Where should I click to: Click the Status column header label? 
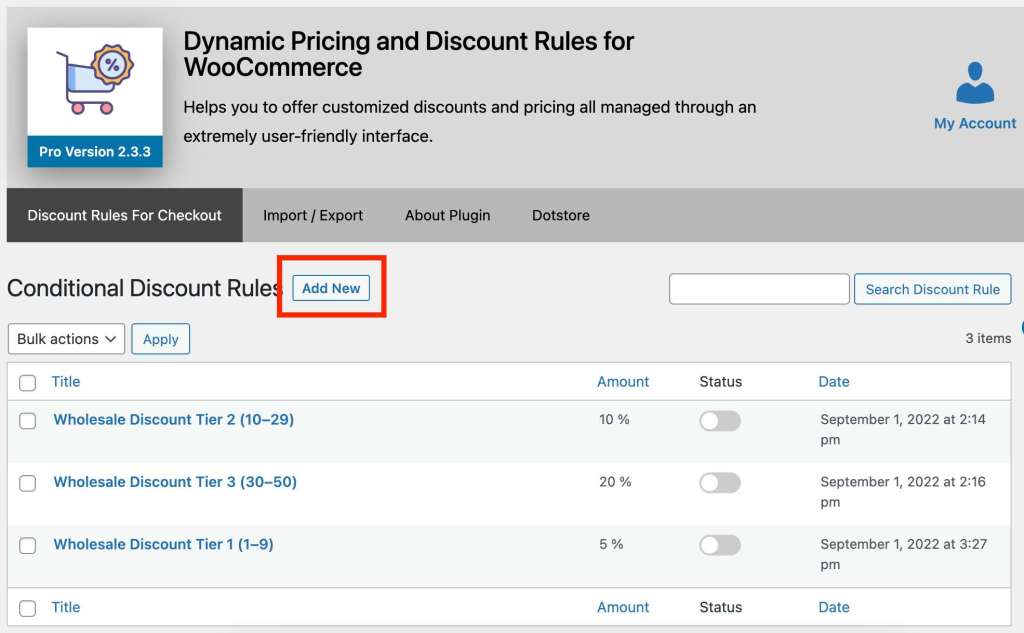pyautogui.click(x=720, y=381)
